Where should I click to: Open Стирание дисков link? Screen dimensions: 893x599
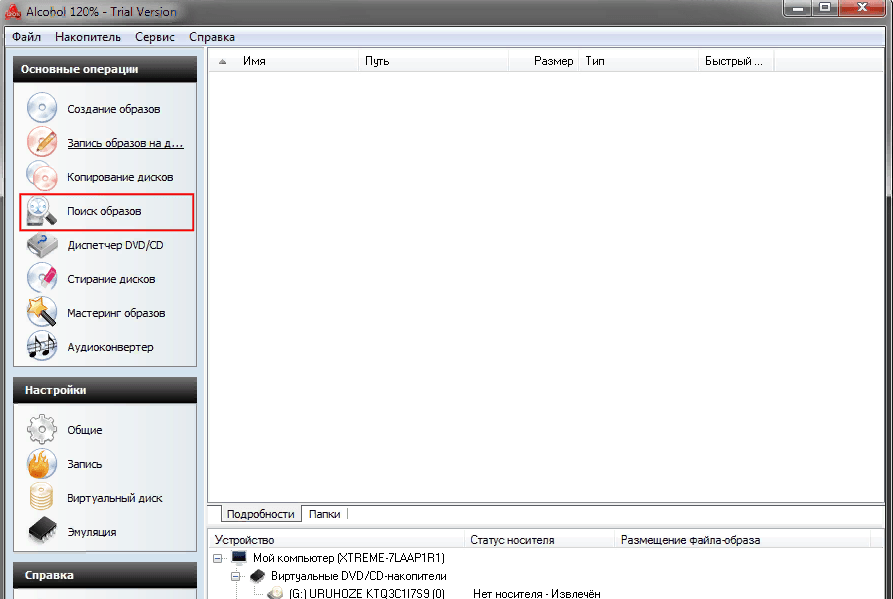pos(111,279)
